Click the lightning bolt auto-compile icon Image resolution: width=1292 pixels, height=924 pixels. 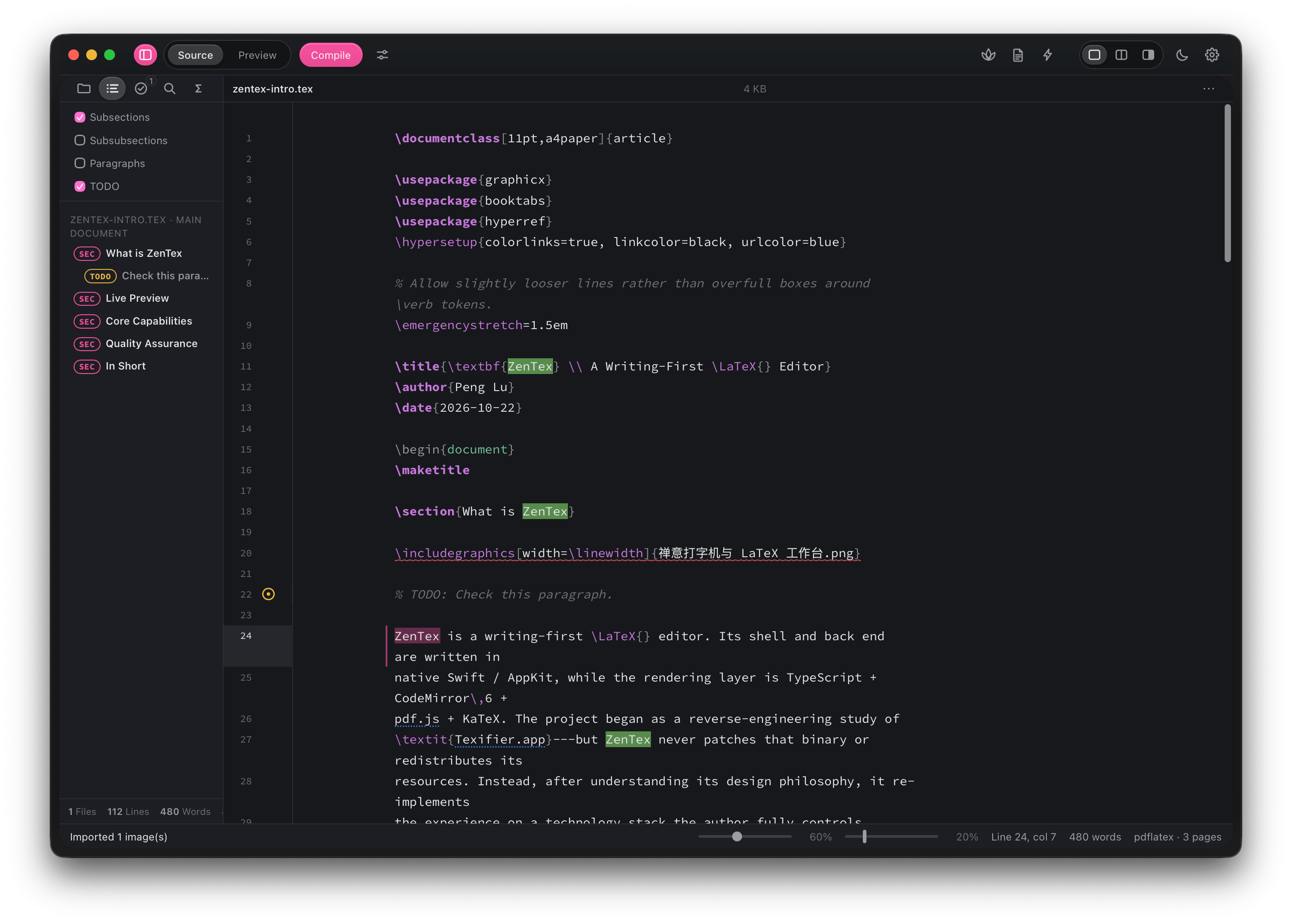pos(1047,55)
